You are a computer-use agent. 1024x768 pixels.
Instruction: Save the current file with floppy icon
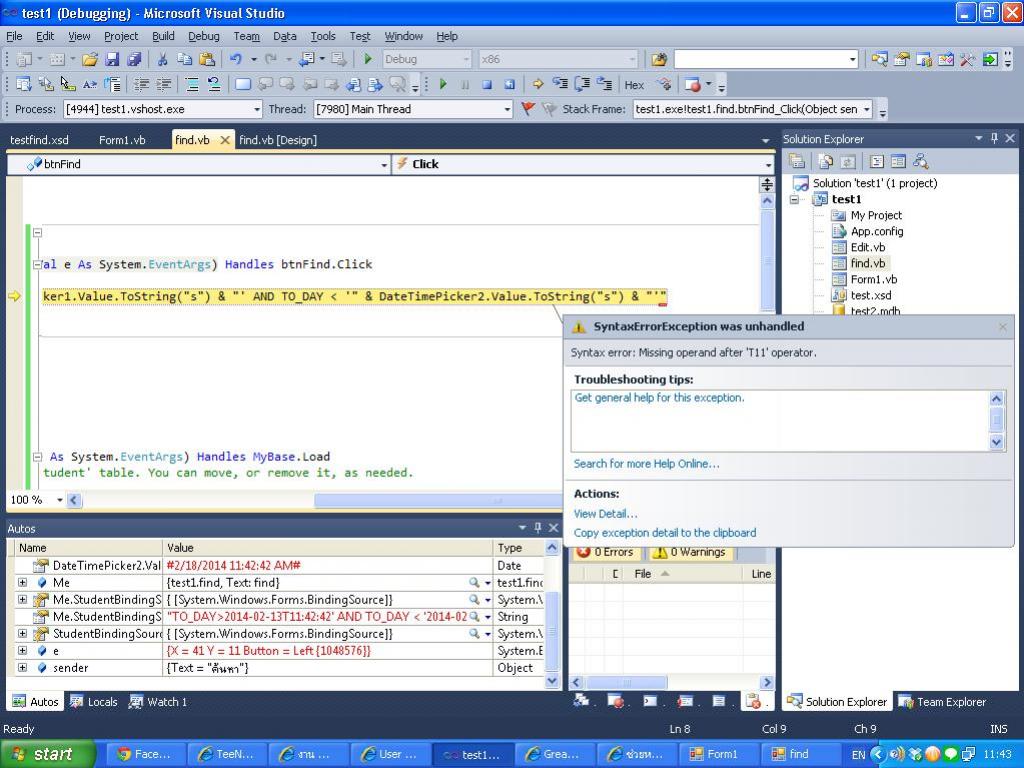[x=112, y=59]
